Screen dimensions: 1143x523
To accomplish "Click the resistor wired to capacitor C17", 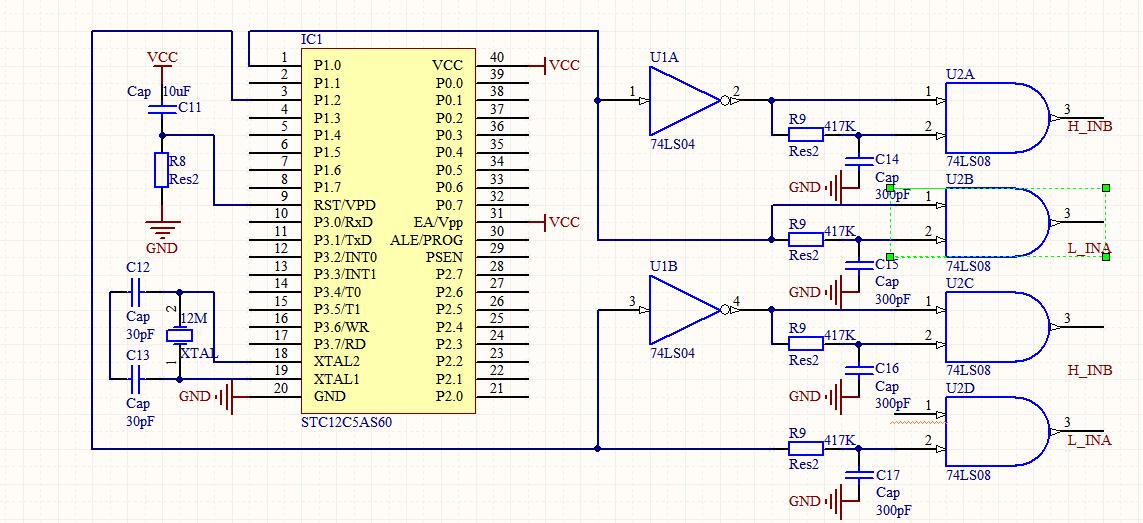I will 805,449.
